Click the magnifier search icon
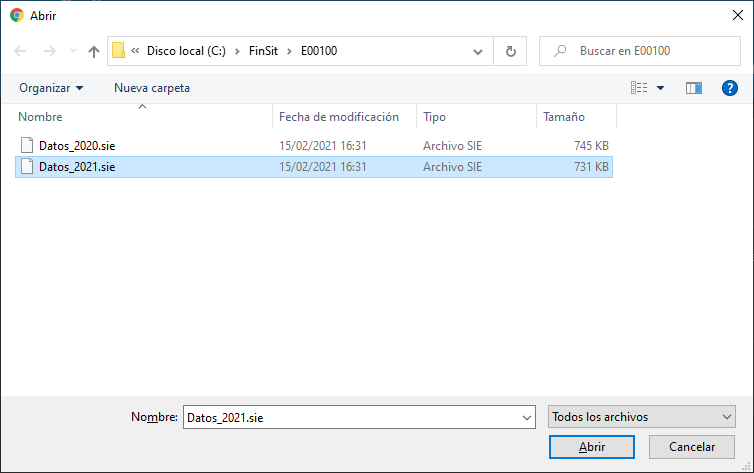Viewport: 754px width, 473px height. (x=560, y=51)
